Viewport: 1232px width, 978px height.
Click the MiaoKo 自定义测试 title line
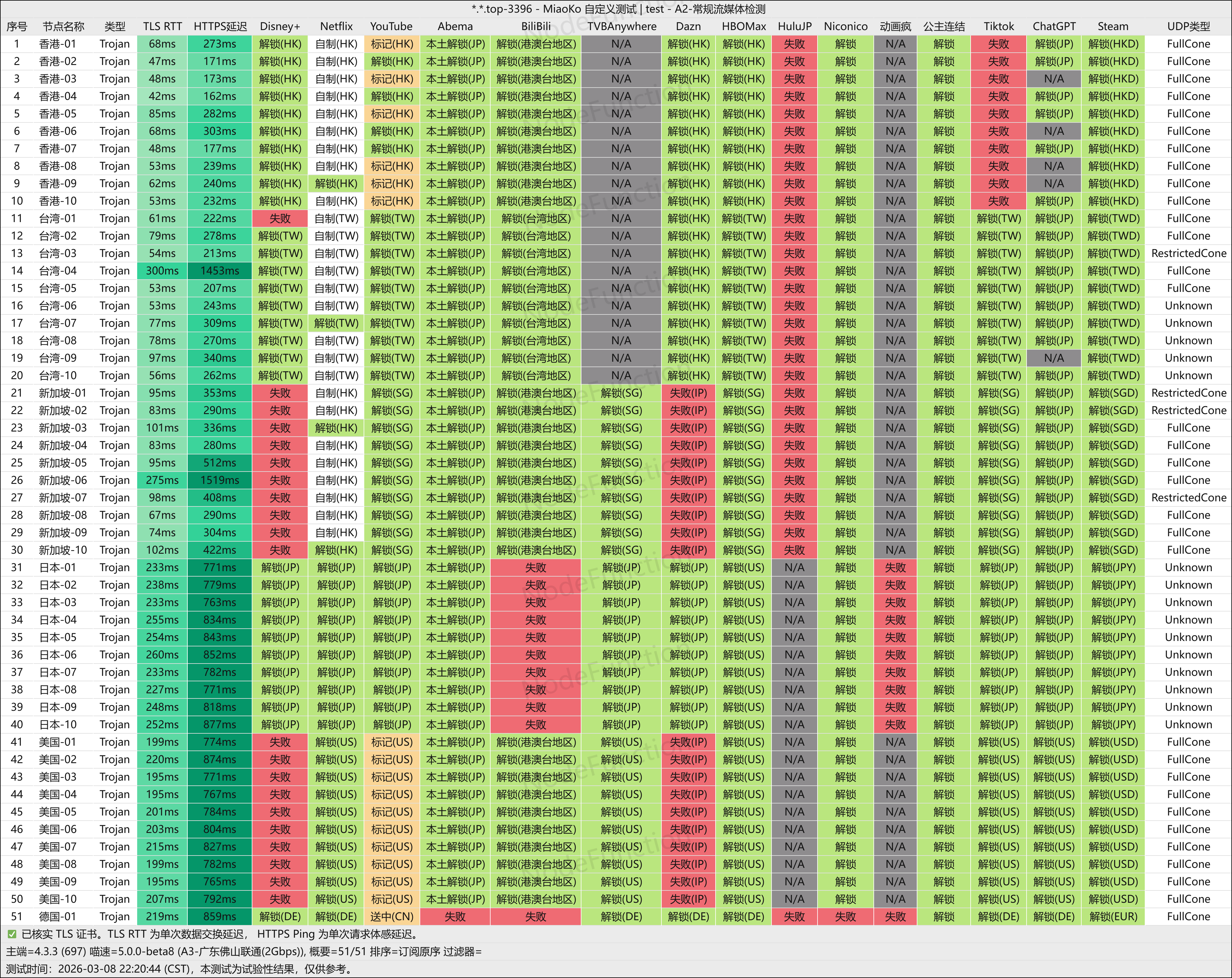[618, 9]
